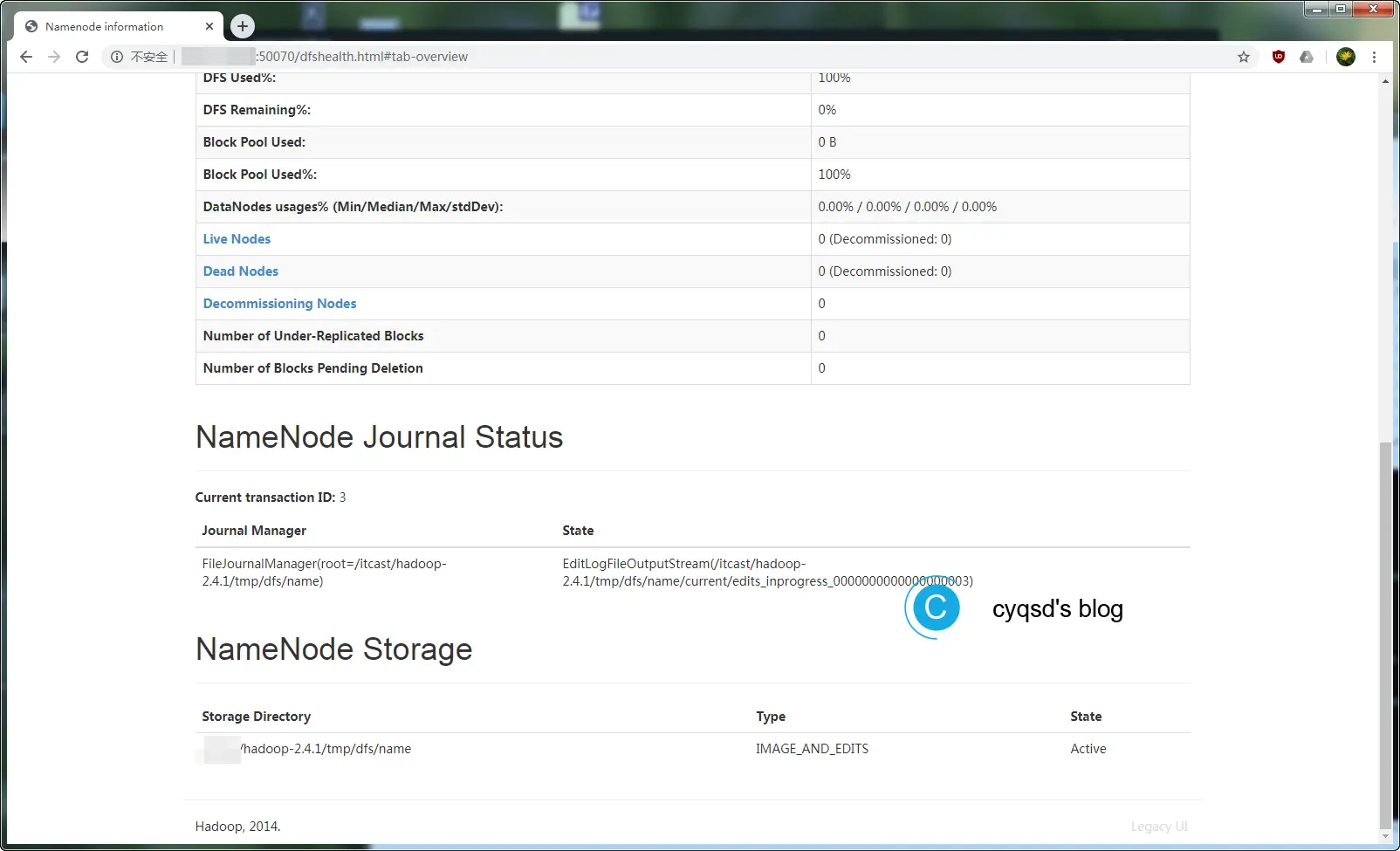Click the 'Hadoop, 2014.' footer text
This screenshot has height=851, width=1400.
(237, 827)
